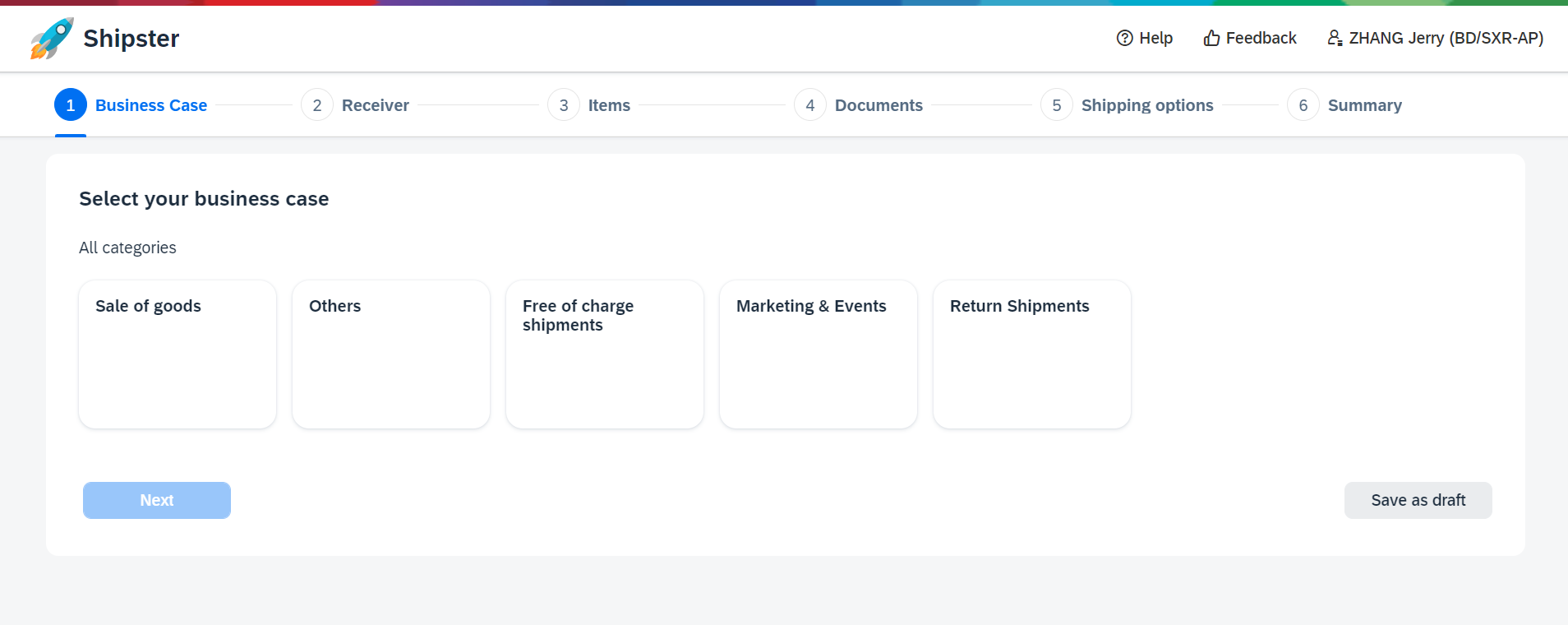The image size is (1568, 625).
Task: Click the step 2 number circle
Action: pos(317,105)
